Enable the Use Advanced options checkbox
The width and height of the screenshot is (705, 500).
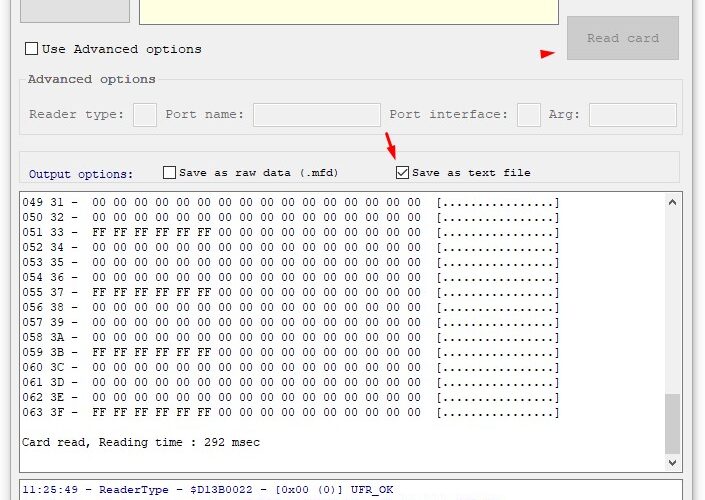coord(32,49)
